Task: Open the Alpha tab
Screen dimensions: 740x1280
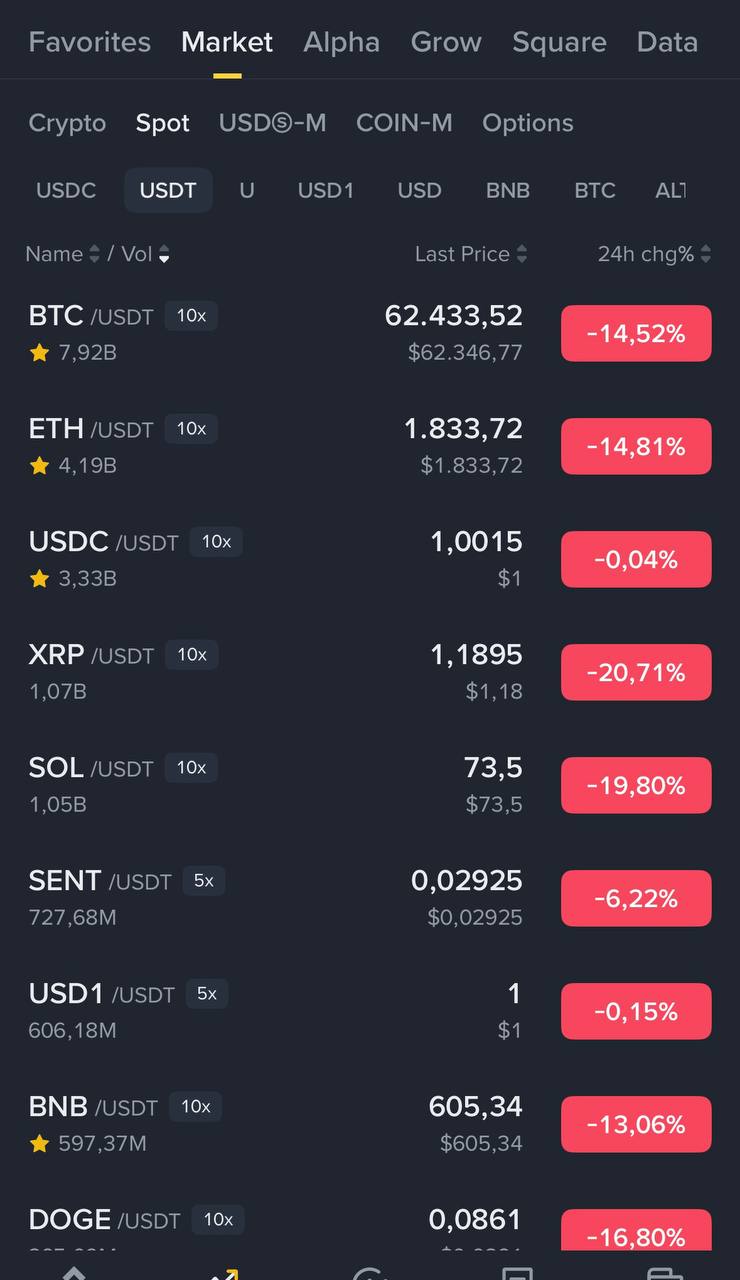Action: (x=341, y=42)
